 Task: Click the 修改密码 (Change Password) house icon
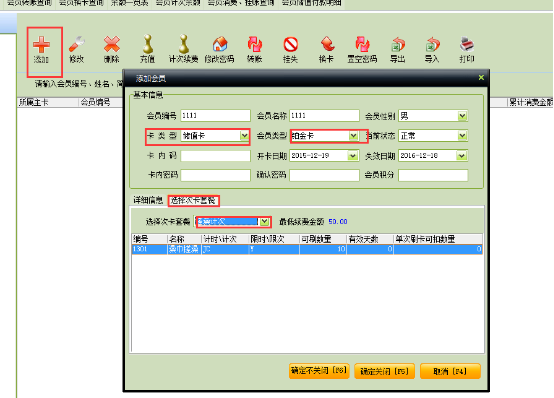[220, 44]
